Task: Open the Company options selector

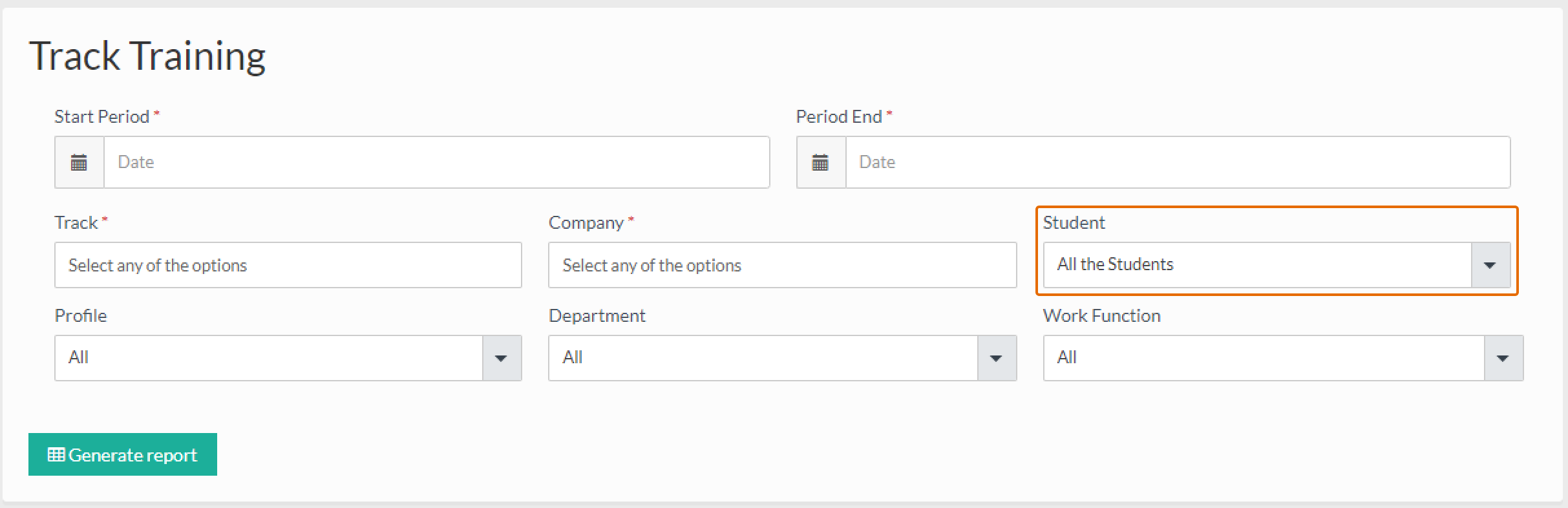Action: pos(782,265)
